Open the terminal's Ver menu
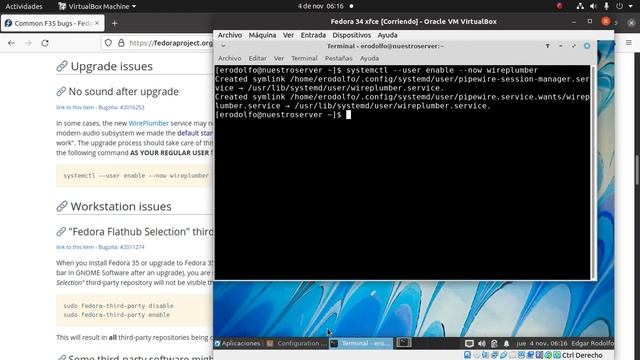Screen dimensions: 640x360 click(279, 58)
